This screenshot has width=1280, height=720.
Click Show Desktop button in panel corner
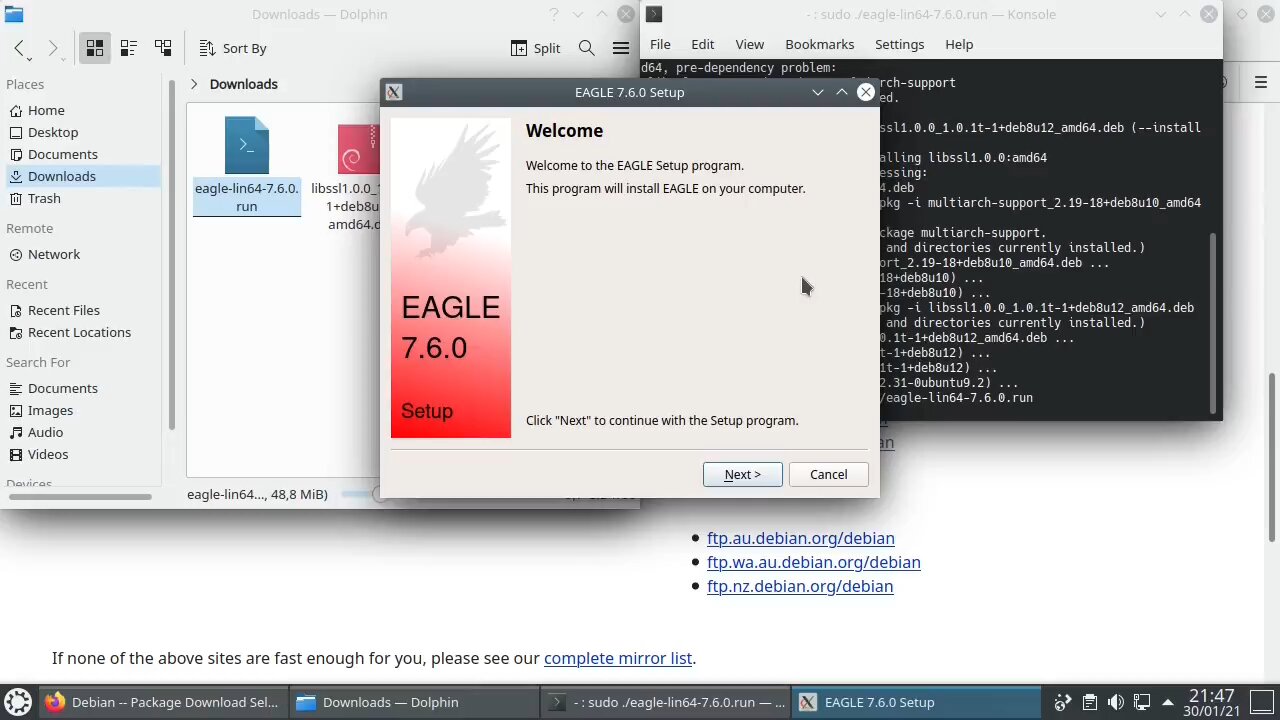pos(1262,702)
